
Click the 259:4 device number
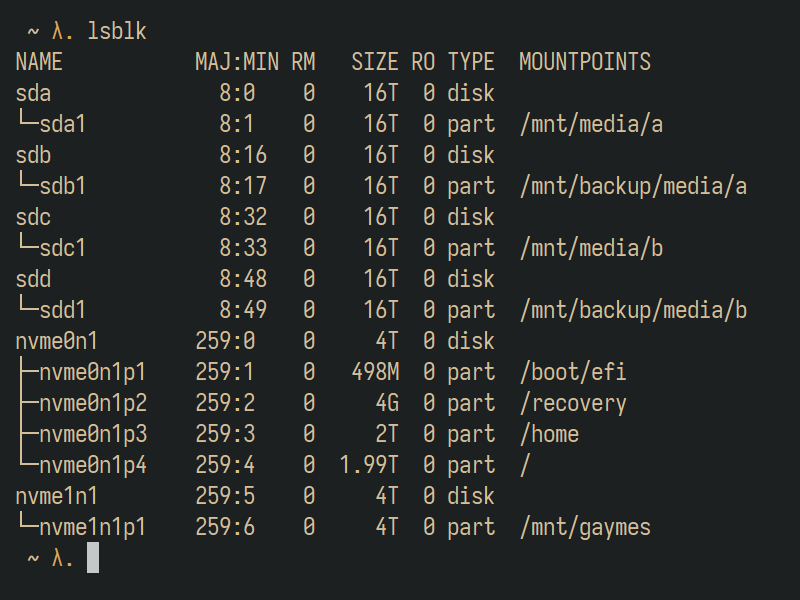(x=225, y=465)
